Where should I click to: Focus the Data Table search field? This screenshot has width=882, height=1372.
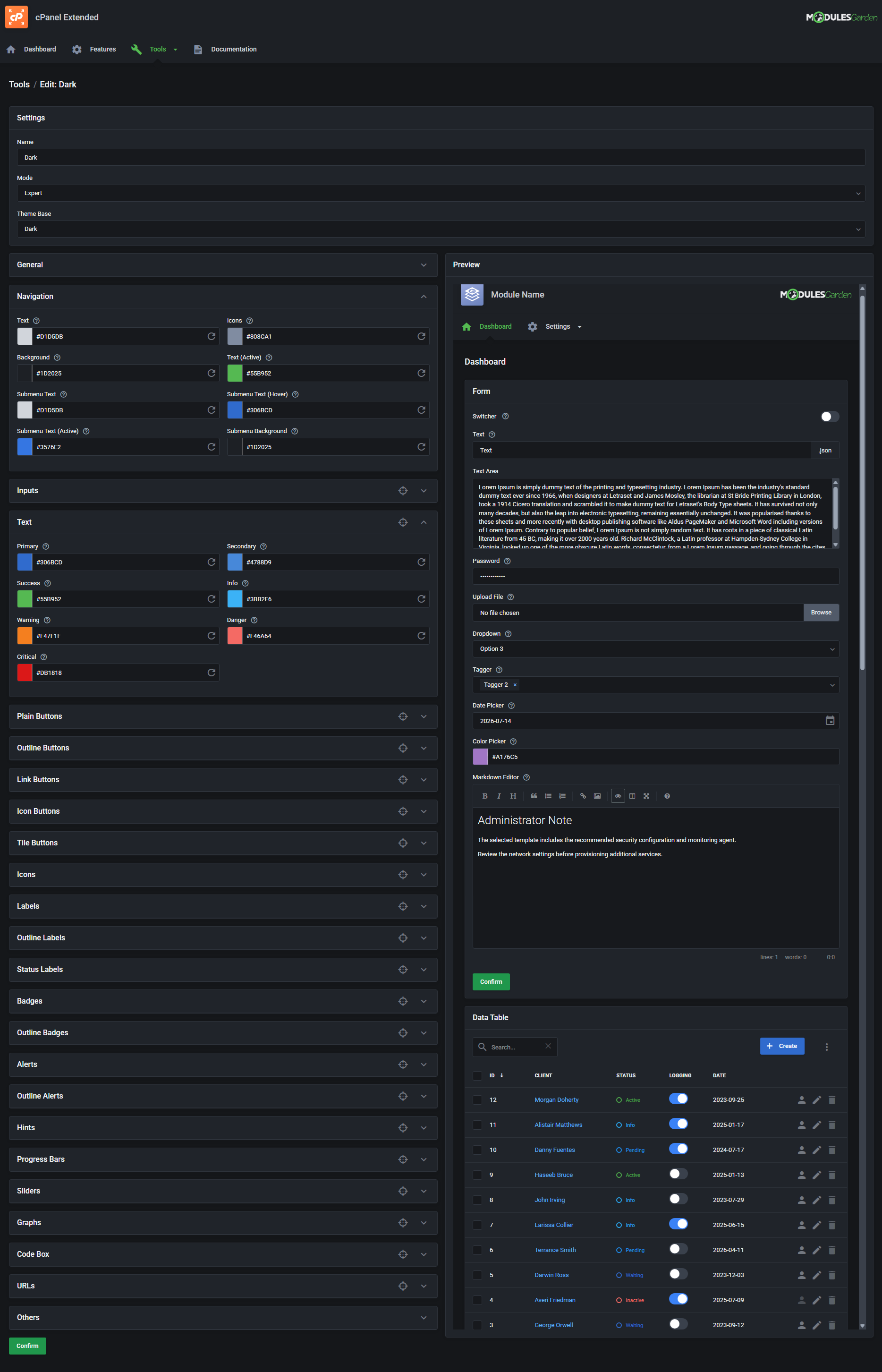coord(514,1047)
